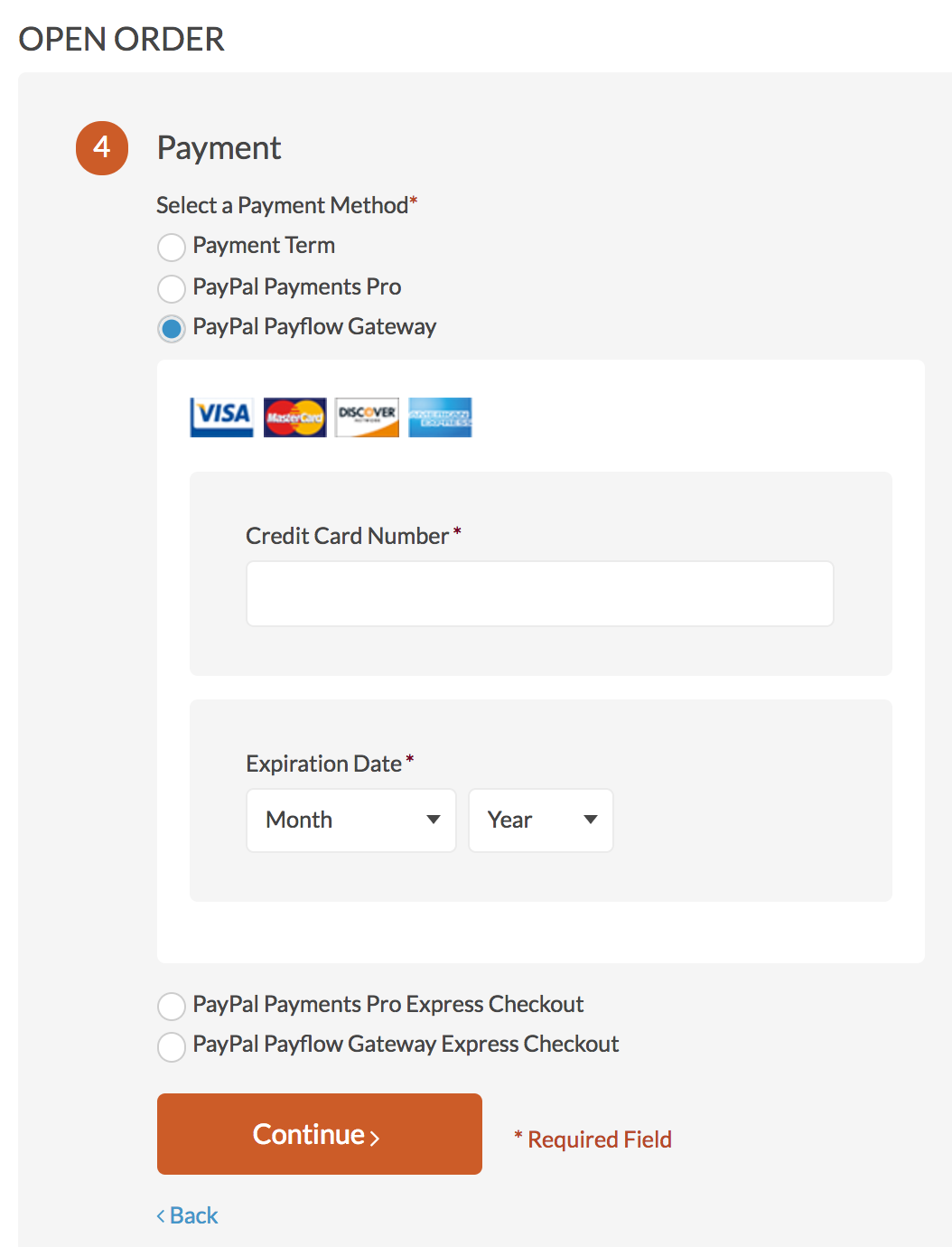Click the Expiration Date label
This screenshot has height=1247, width=952.
tap(324, 764)
